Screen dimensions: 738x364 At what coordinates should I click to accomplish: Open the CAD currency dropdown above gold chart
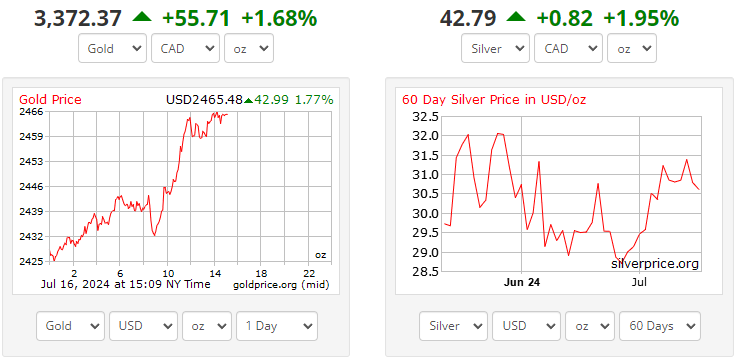pyautogui.click(x=185, y=48)
